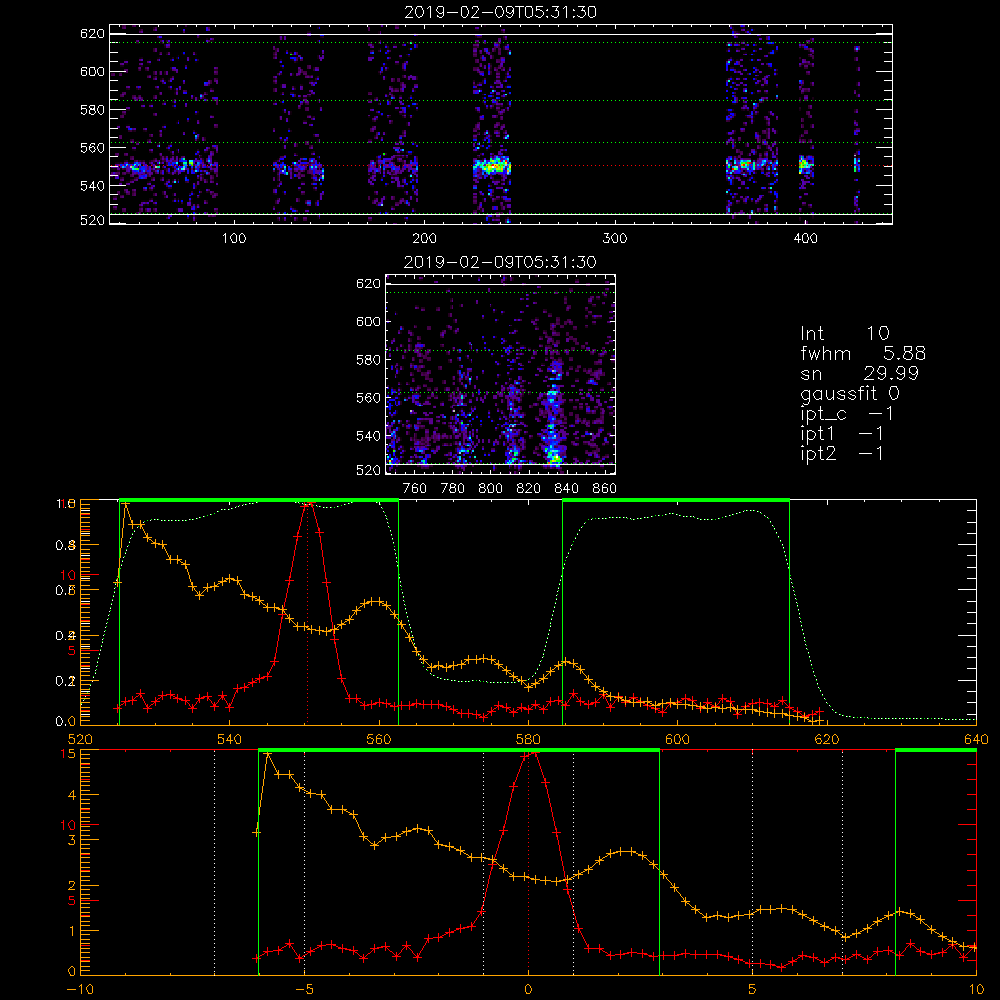Click x-axis label '760' under middle image
1000x1000 pixels.
click(x=415, y=489)
